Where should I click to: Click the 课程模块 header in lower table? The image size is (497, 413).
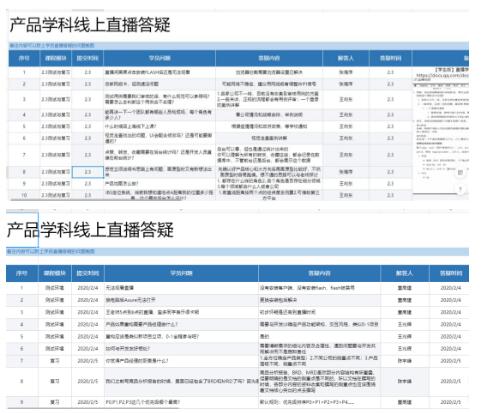tap(55, 273)
